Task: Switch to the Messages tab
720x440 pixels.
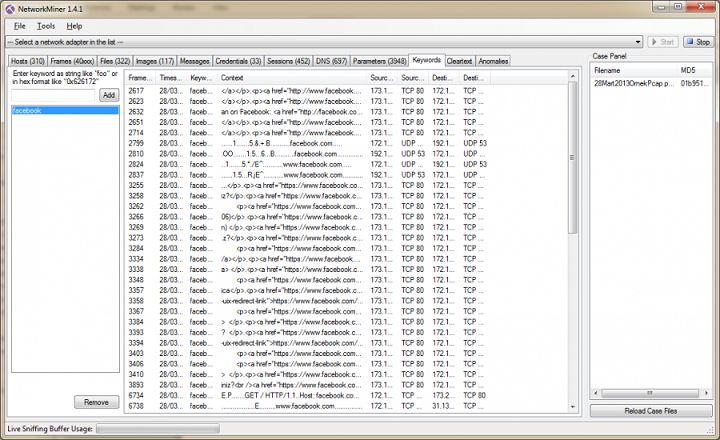Action: click(x=195, y=61)
